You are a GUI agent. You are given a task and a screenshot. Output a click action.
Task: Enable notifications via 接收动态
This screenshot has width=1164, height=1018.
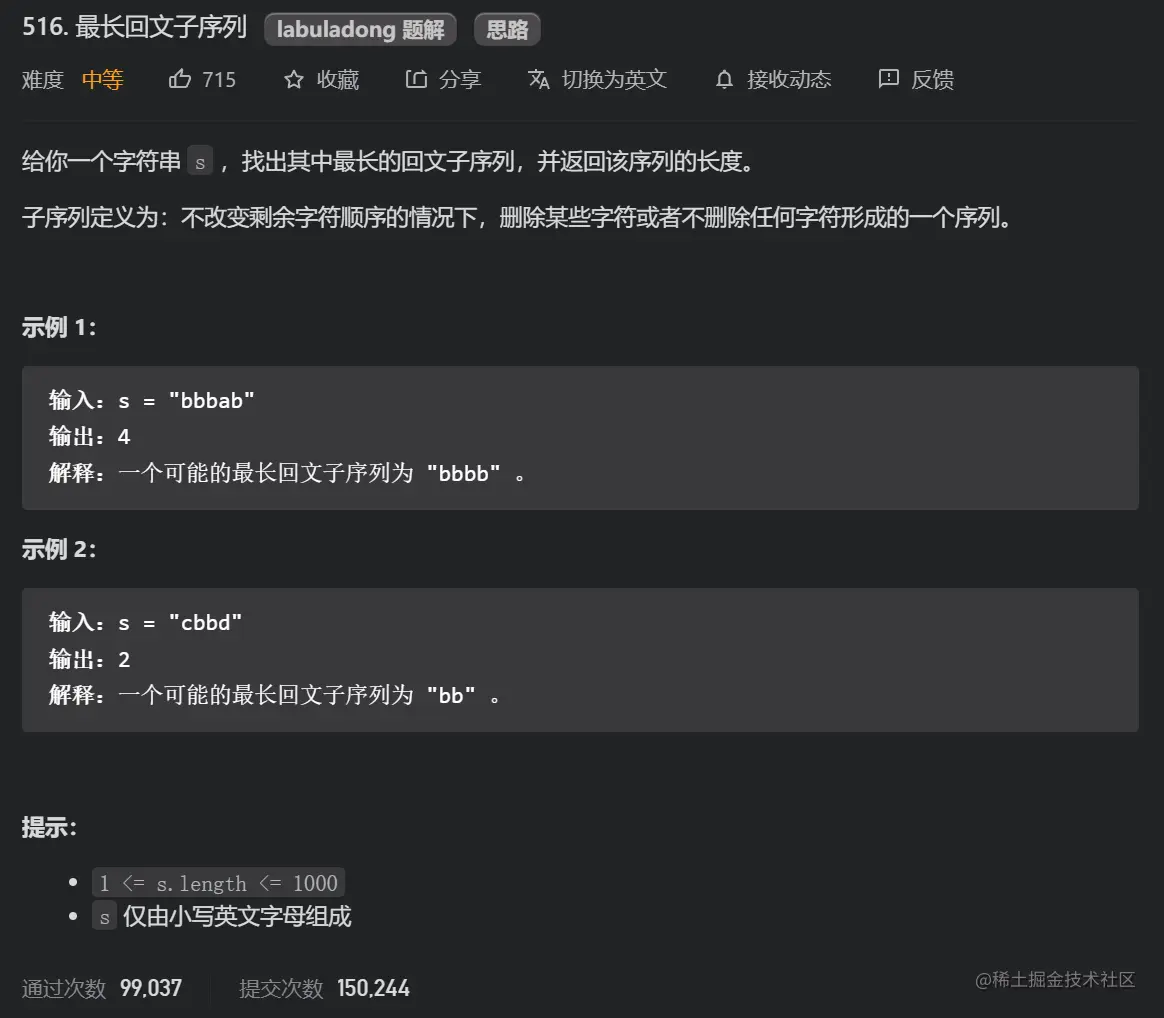click(790, 79)
